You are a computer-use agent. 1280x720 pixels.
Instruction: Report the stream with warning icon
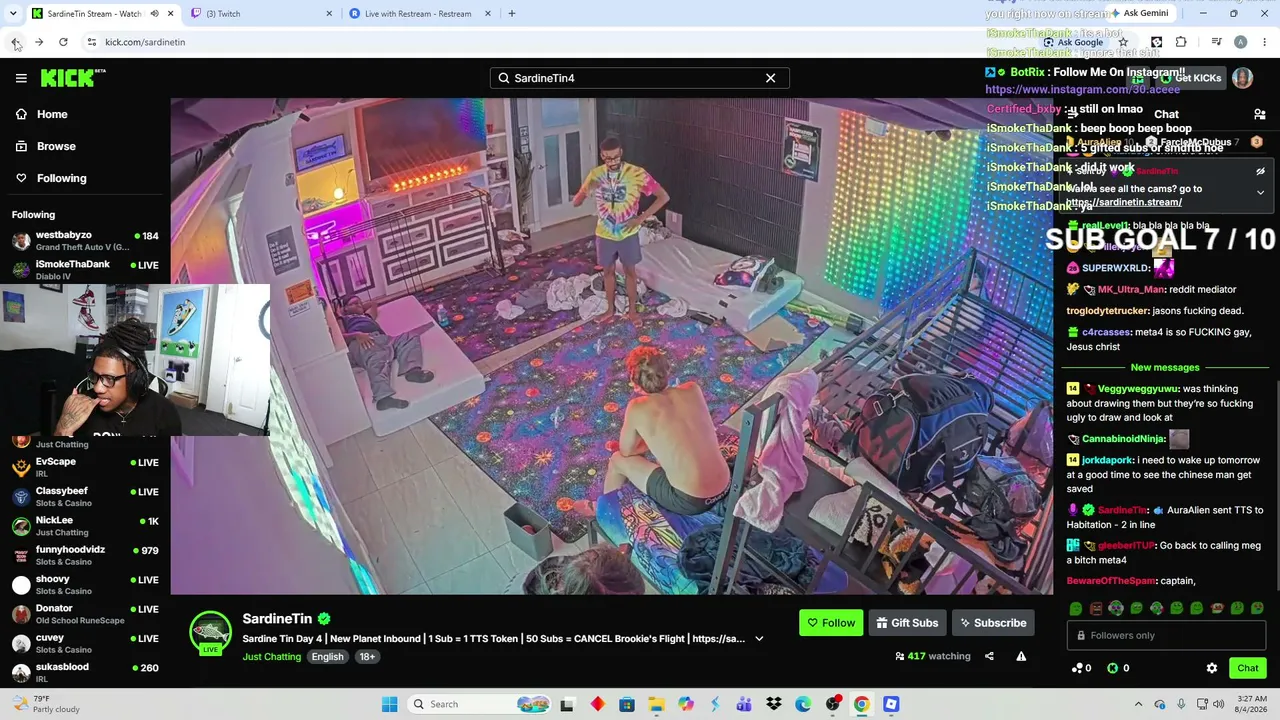(1021, 656)
